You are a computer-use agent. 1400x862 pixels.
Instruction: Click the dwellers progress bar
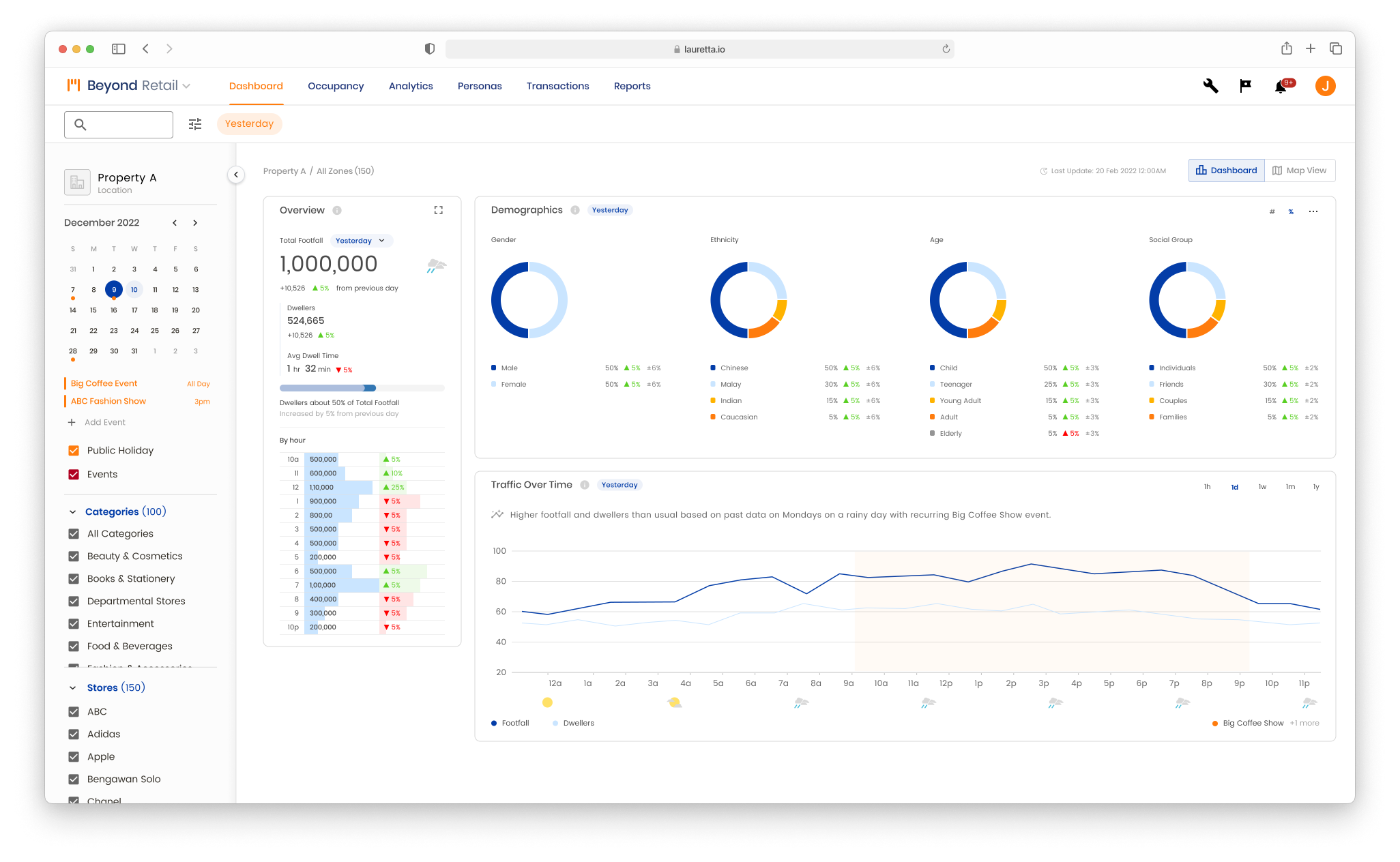pos(362,388)
